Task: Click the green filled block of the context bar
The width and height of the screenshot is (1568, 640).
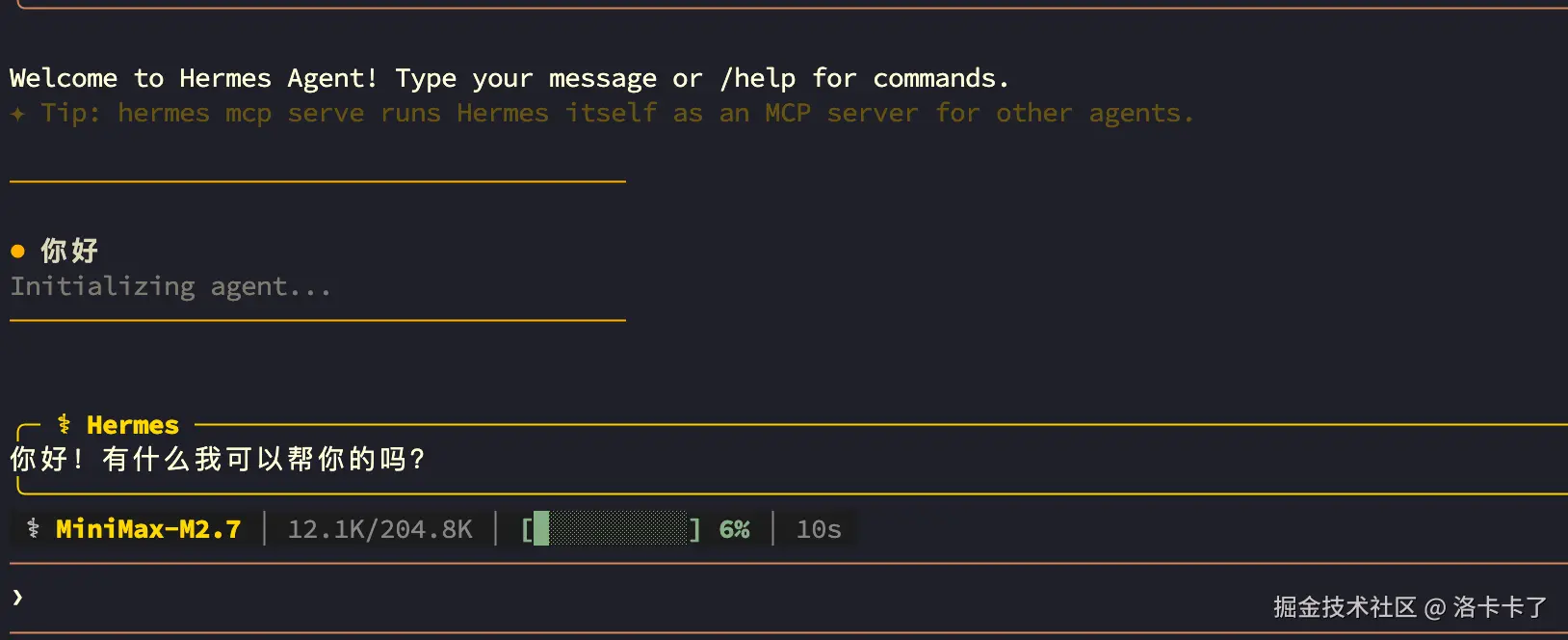Action: [x=541, y=529]
